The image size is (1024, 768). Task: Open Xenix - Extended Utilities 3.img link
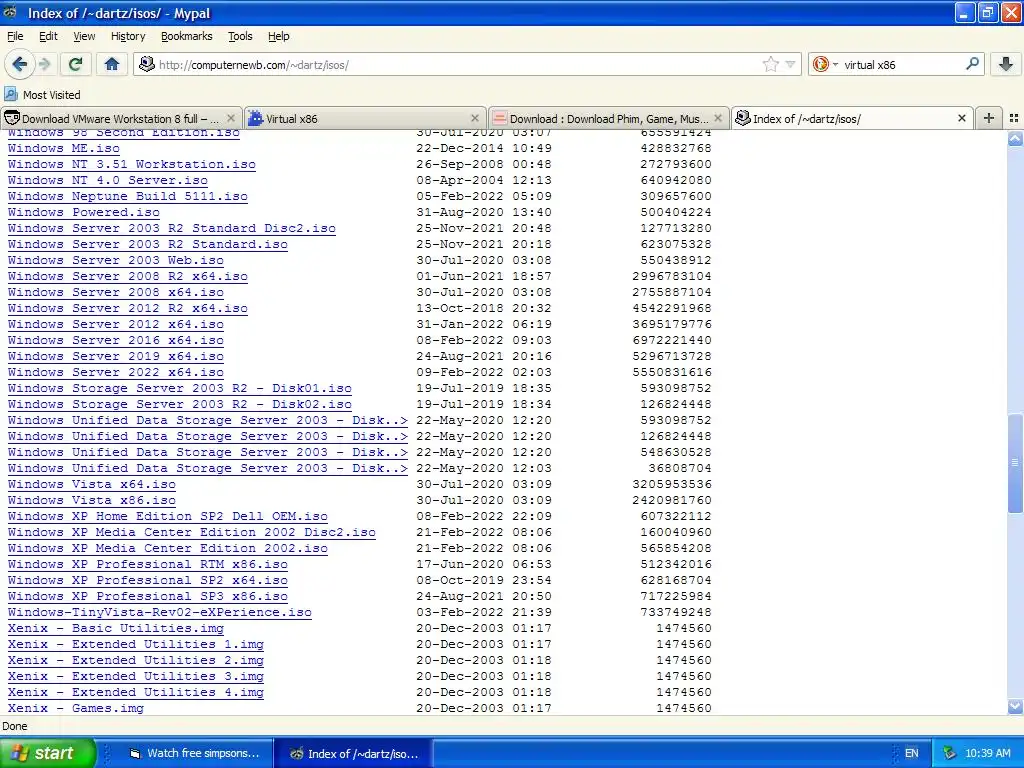tap(136, 676)
